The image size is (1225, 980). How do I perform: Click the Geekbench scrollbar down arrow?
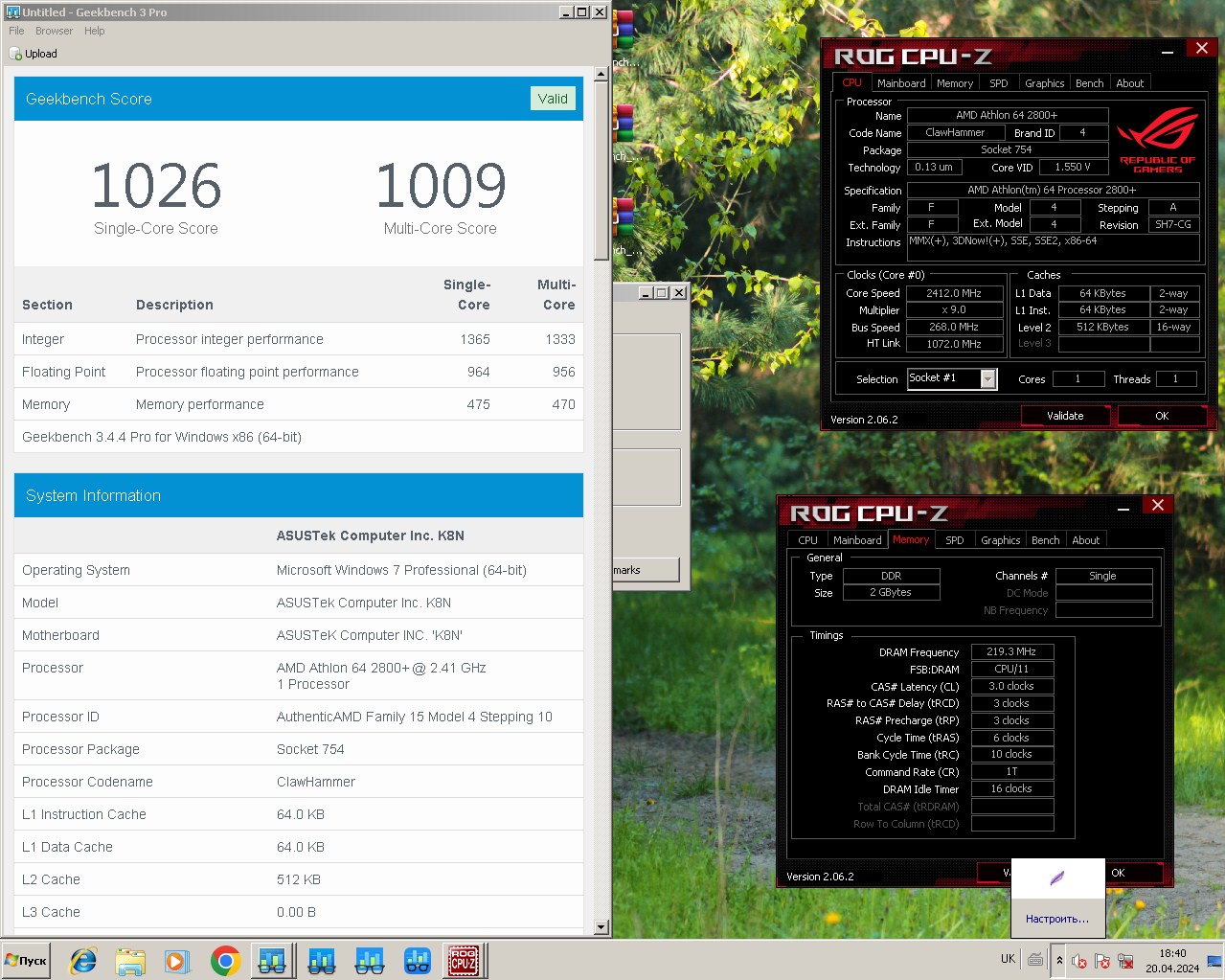pyautogui.click(x=601, y=927)
